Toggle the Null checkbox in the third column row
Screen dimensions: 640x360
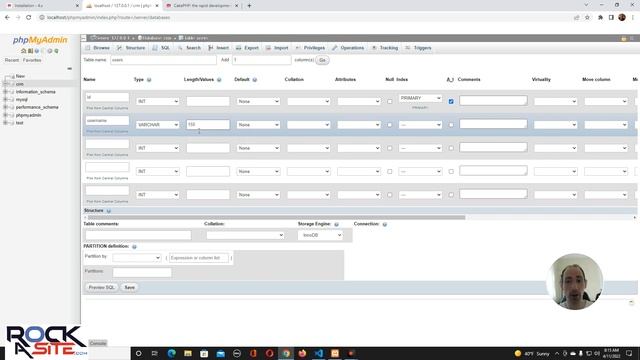pyautogui.click(x=389, y=148)
